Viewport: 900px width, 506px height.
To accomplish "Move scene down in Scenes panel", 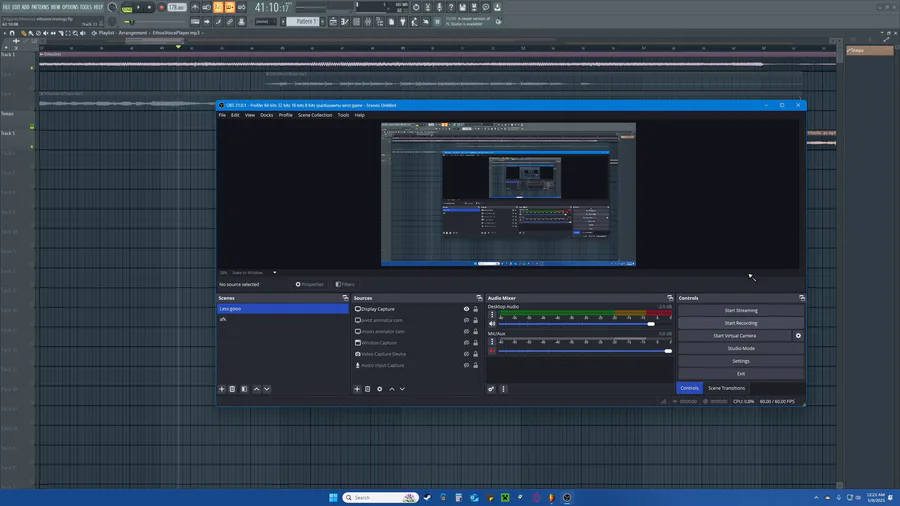I will point(267,389).
